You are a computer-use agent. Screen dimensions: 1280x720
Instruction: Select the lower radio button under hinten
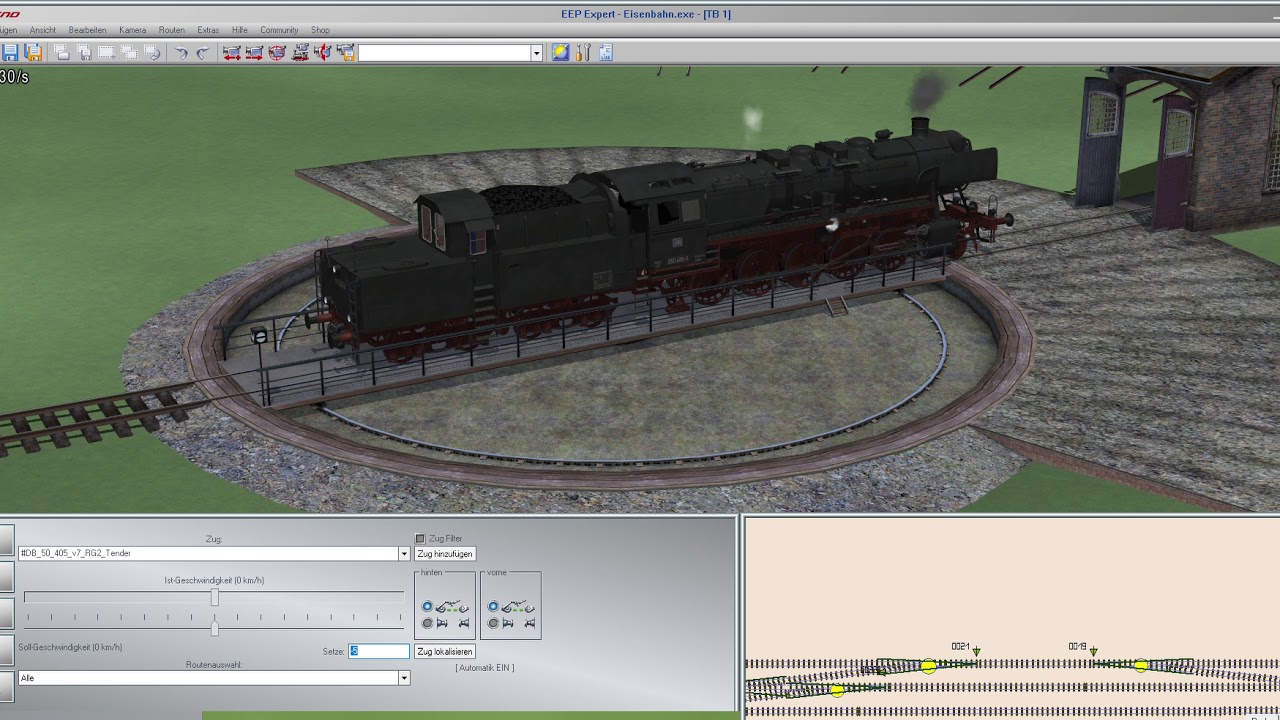point(427,623)
